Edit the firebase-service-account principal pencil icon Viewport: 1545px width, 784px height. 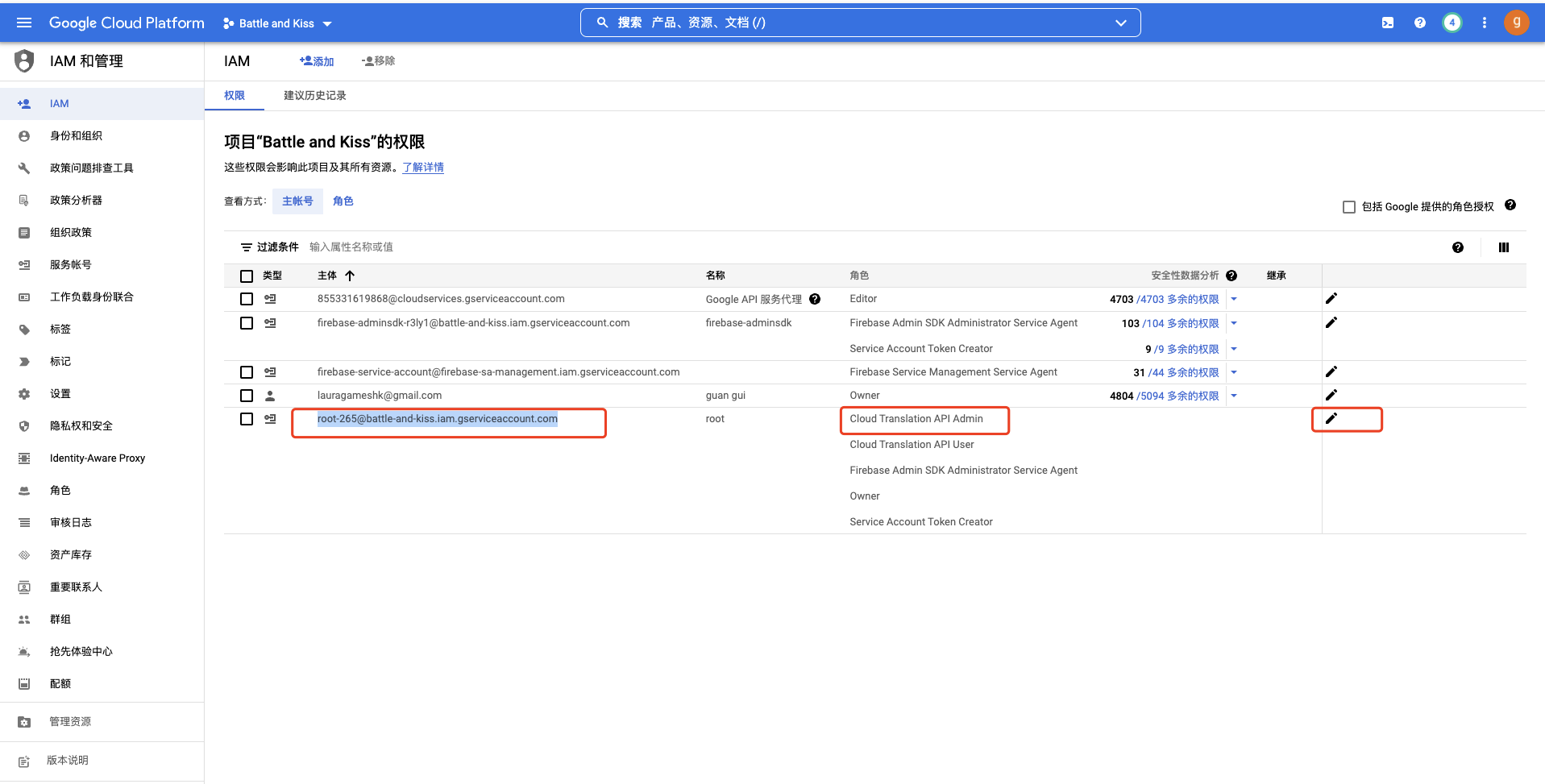click(x=1331, y=371)
